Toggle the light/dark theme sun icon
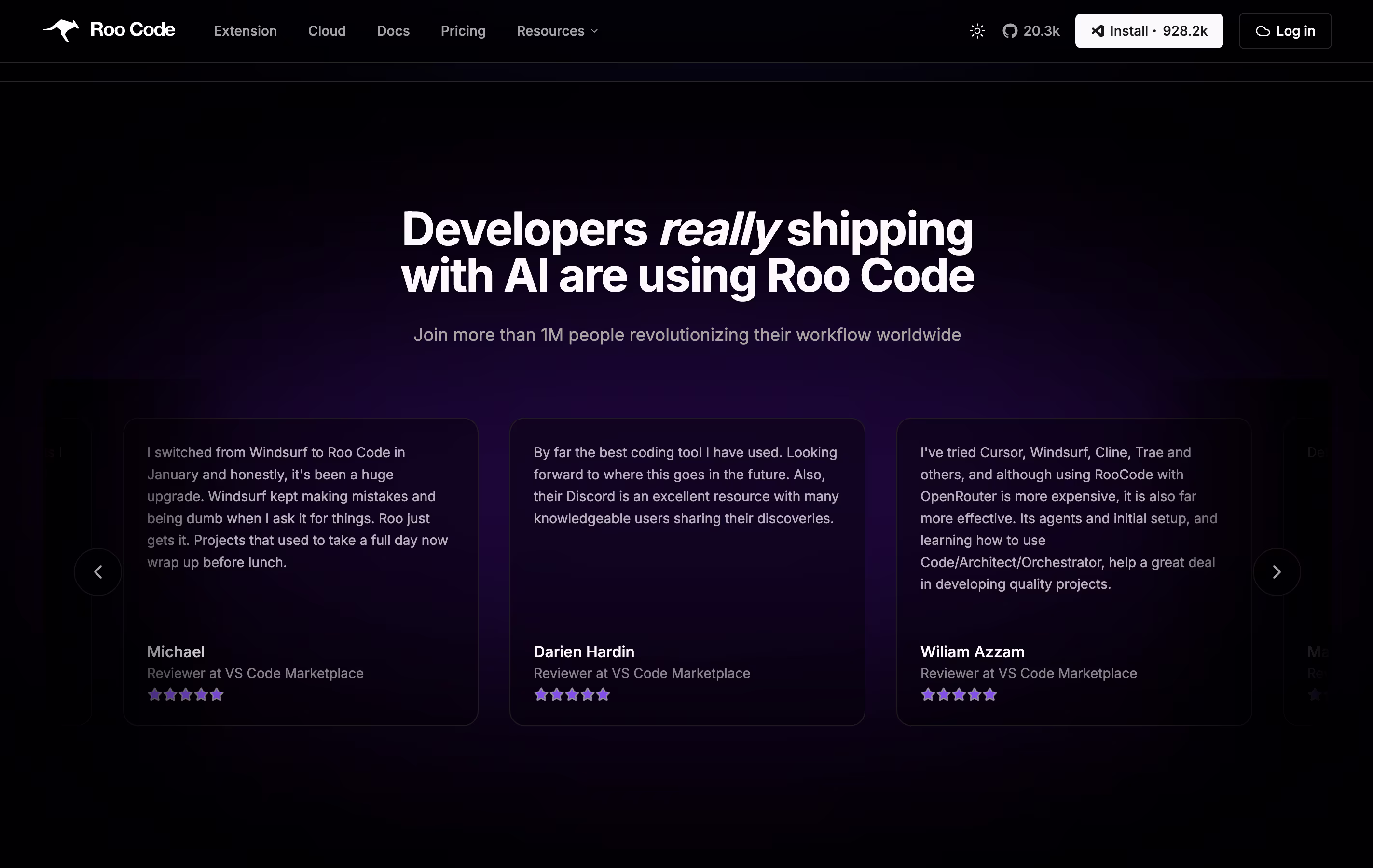1373x868 pixels. click(977, 31)
